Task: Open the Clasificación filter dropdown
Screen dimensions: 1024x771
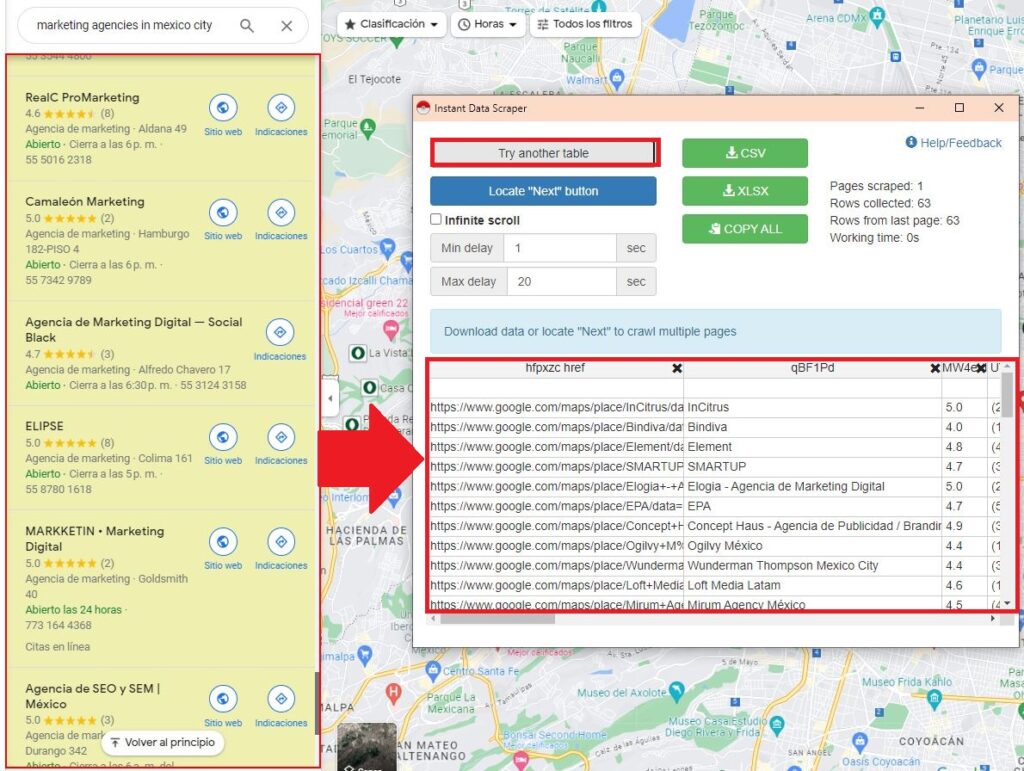Action: click(392, 24)
